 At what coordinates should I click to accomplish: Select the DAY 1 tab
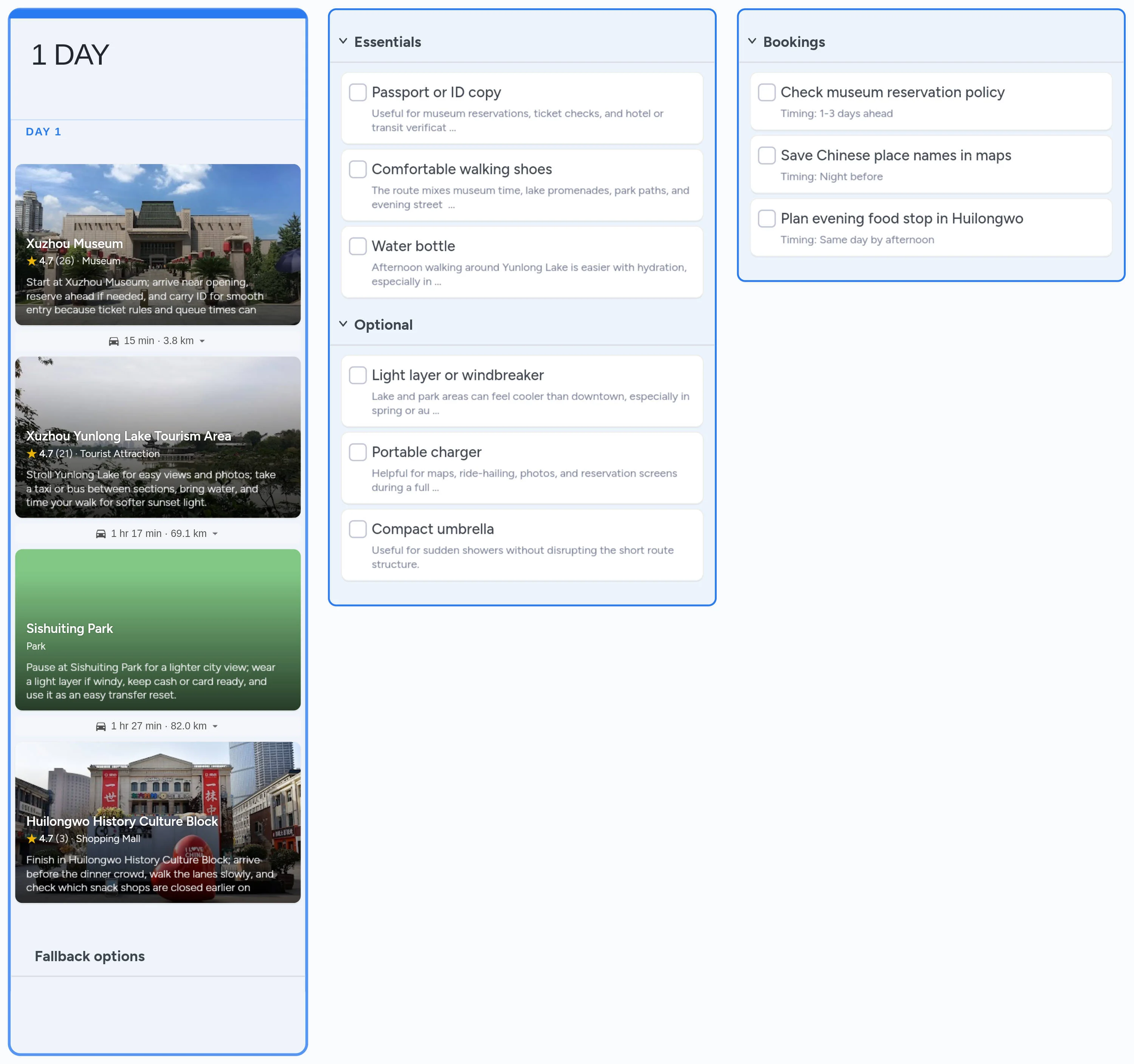click(x=43, y=132)
